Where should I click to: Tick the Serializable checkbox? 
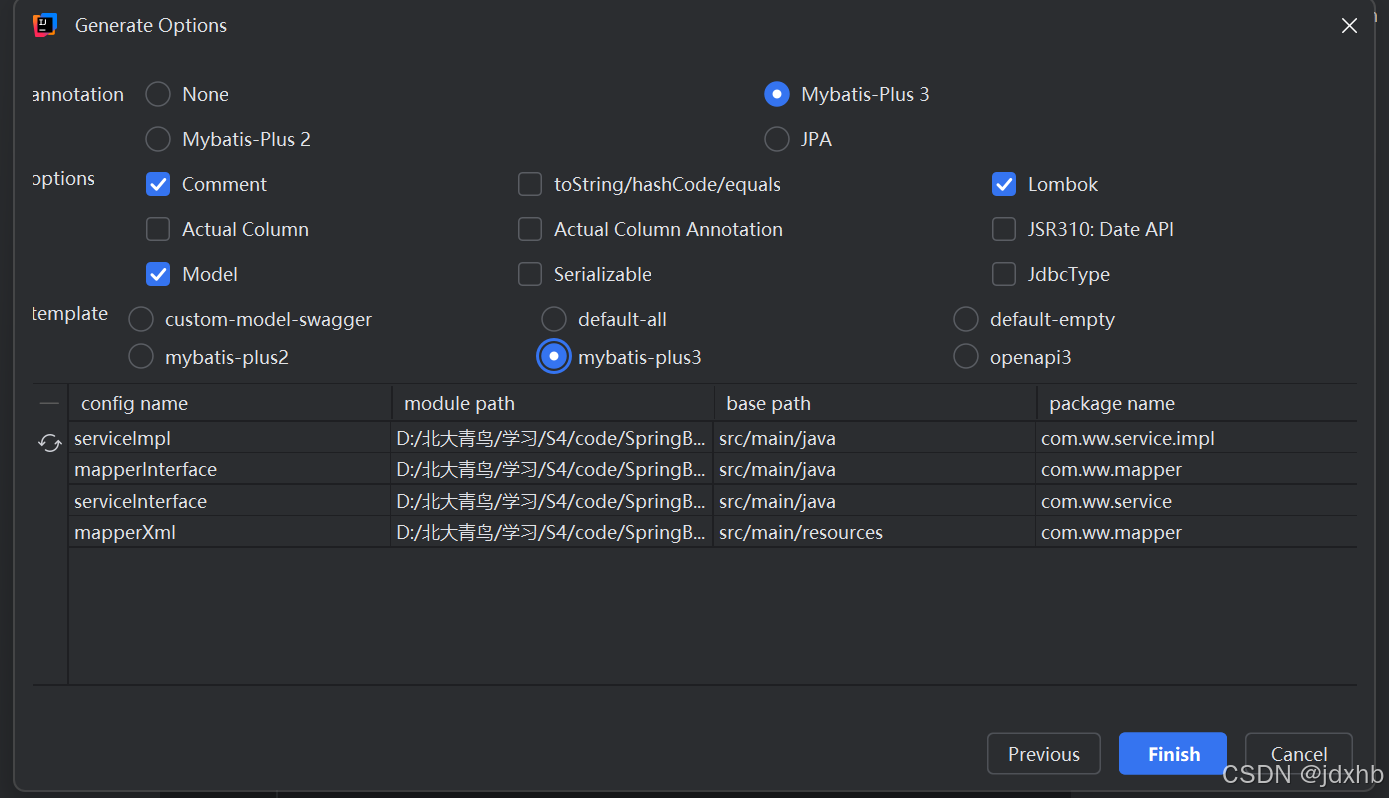(530, 274)
